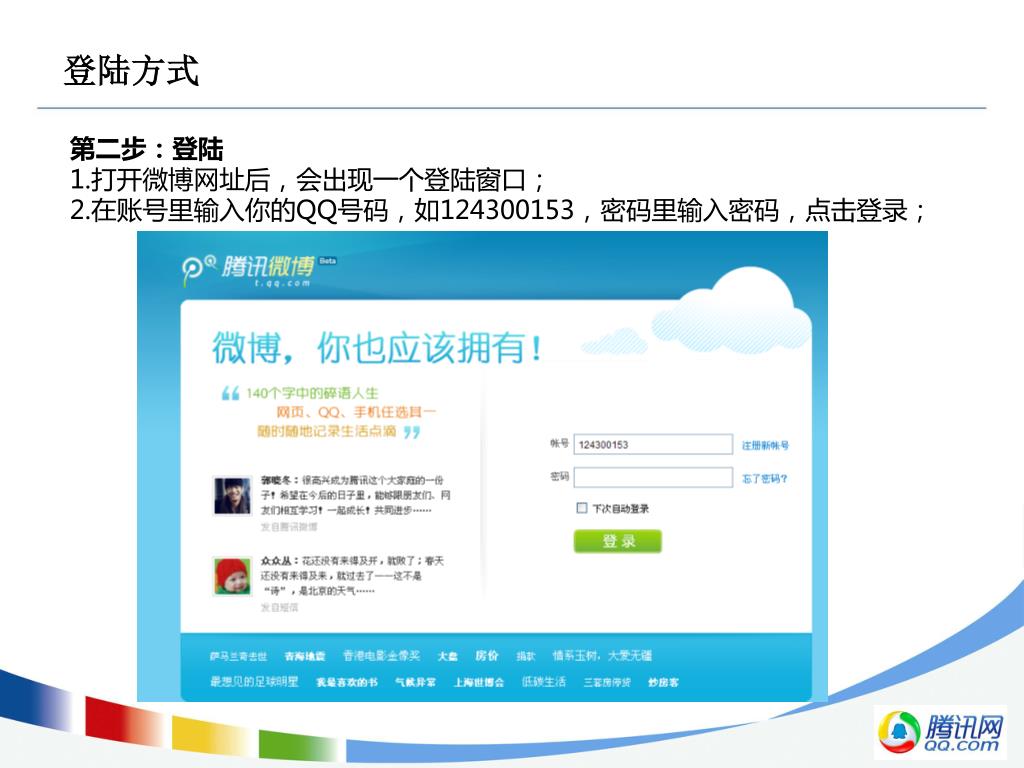Click the t.qq.com address under the logo

282,283
